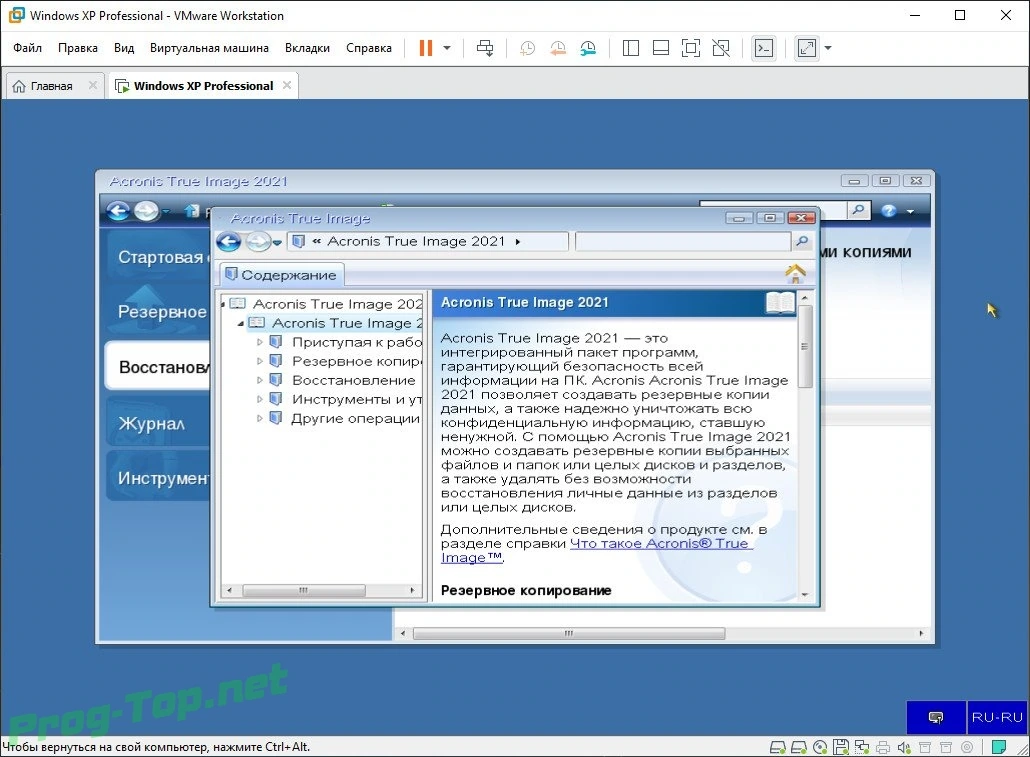Open the Резервное sidebar section

(158, 311)
